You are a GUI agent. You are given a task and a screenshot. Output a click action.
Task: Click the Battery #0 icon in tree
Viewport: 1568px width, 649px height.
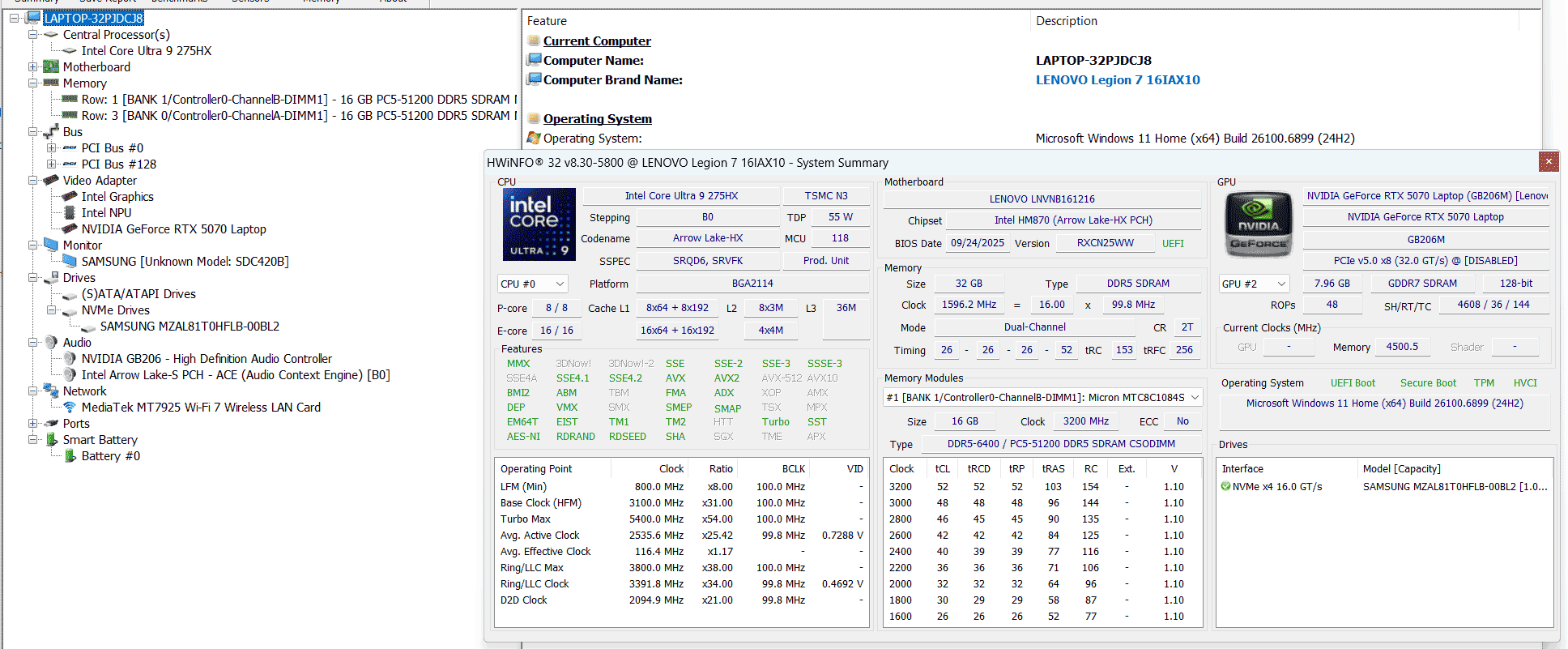coord(70,456)
